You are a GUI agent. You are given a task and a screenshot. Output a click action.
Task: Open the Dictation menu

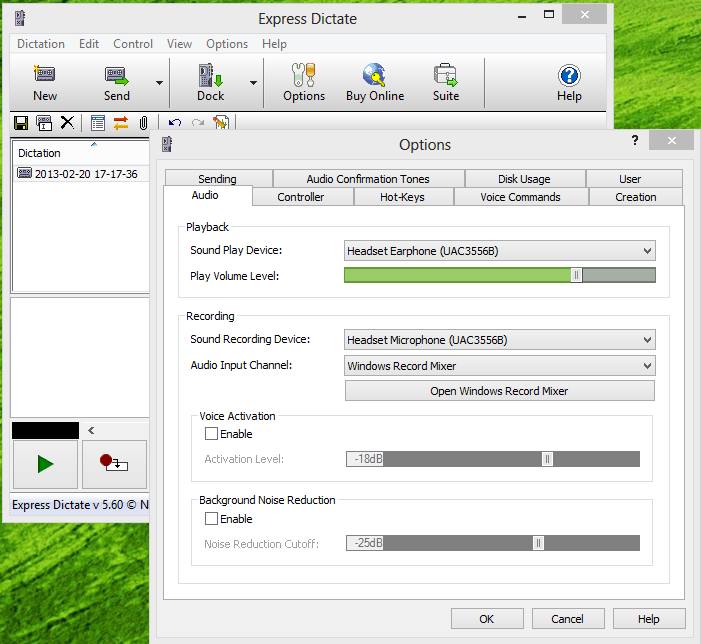41,44
